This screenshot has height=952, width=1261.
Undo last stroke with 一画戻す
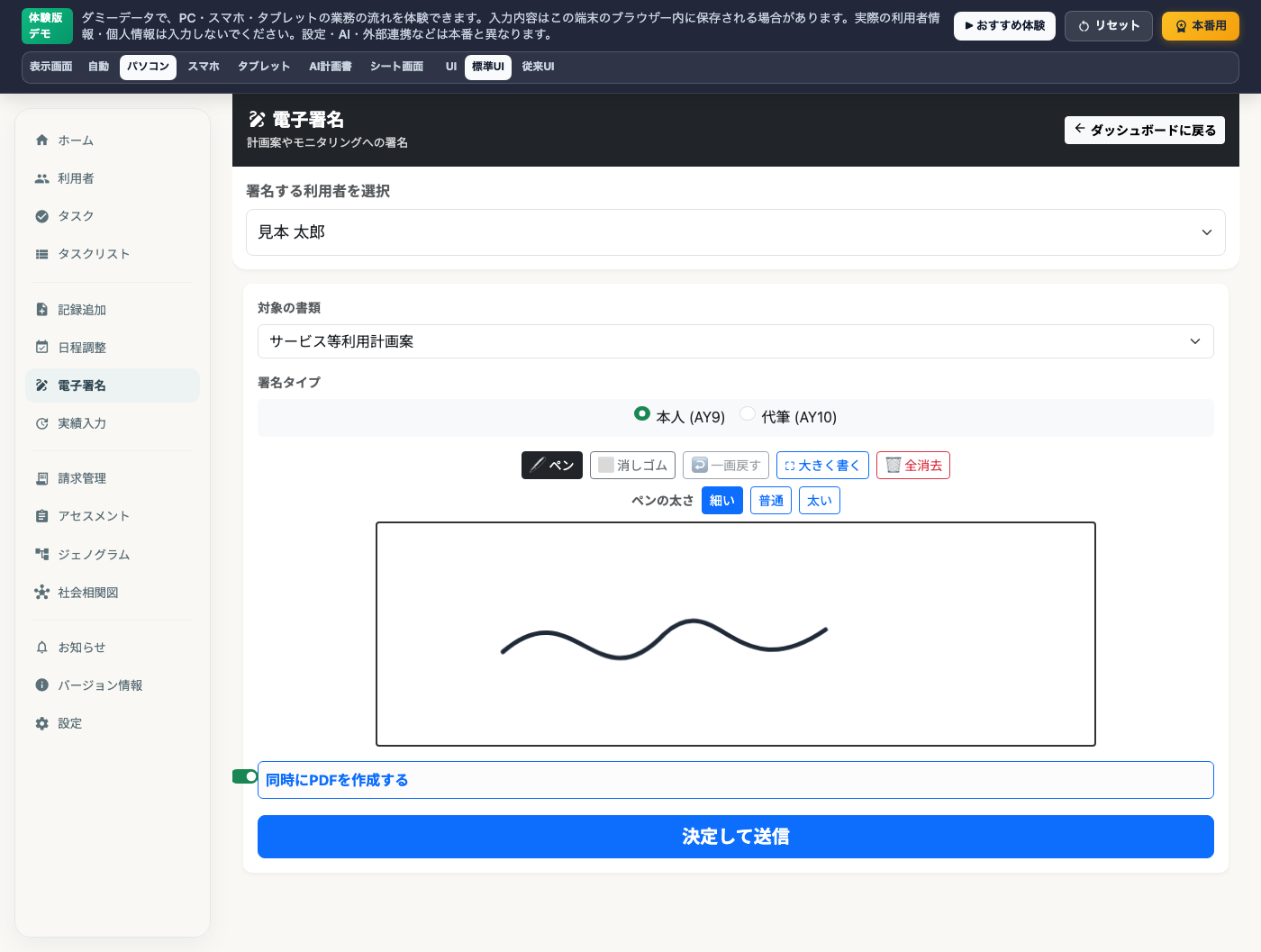click(x=726, y=465)
